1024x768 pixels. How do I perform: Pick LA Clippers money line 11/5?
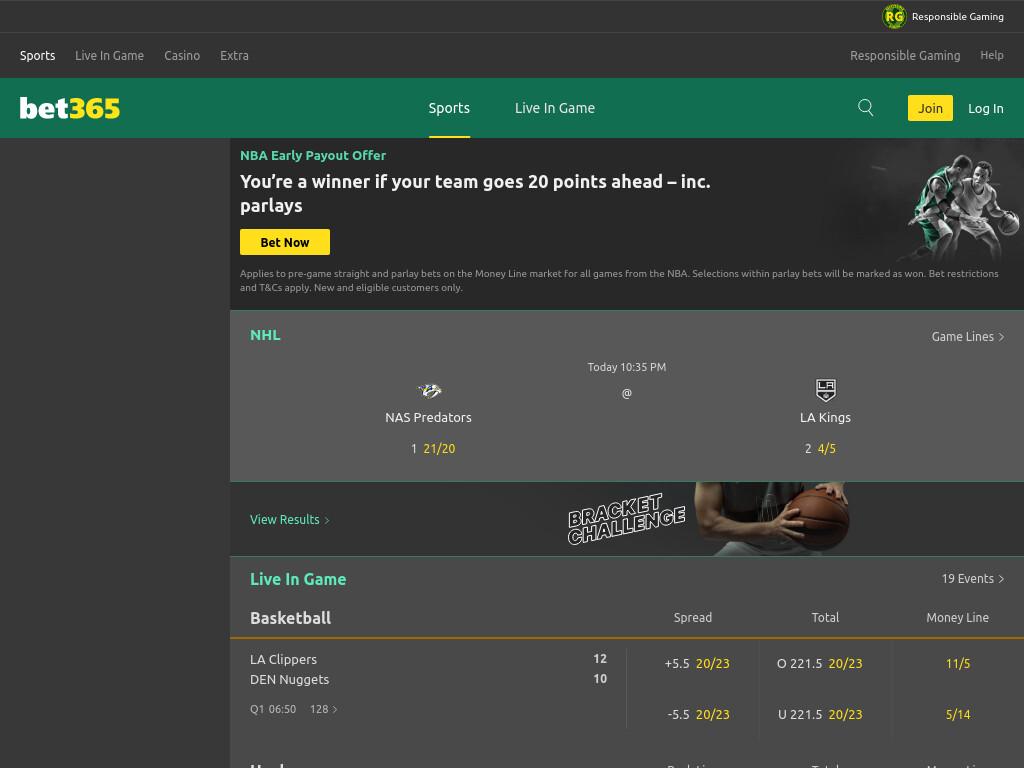coord(958,664)
